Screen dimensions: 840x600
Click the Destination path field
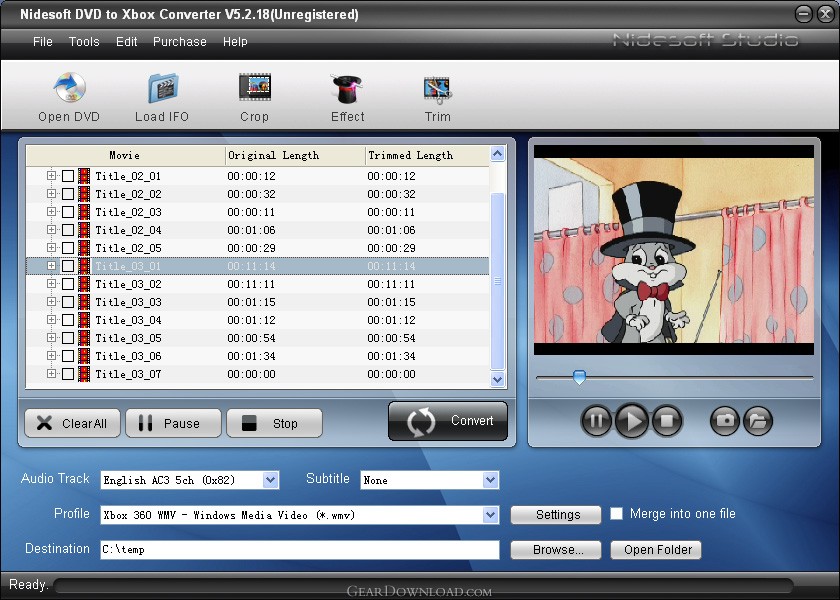click(299, 550)
